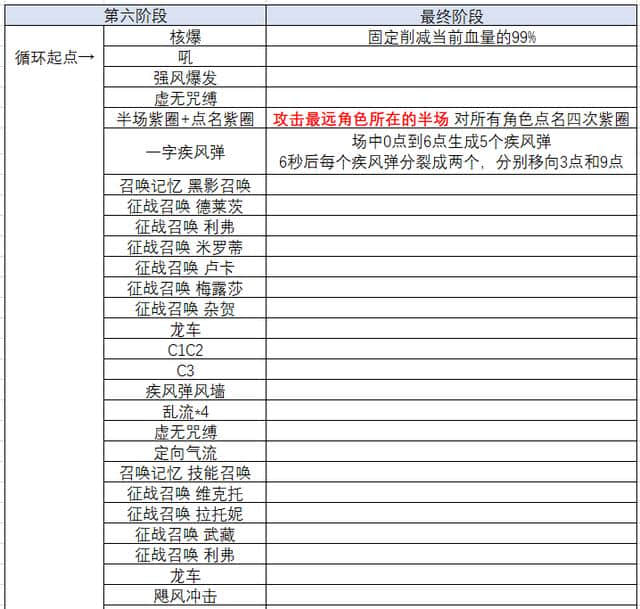The image size is (640, 609).
Task: Click the 固定削减当前血量的99% cell
Action: [x=451, y=36]
